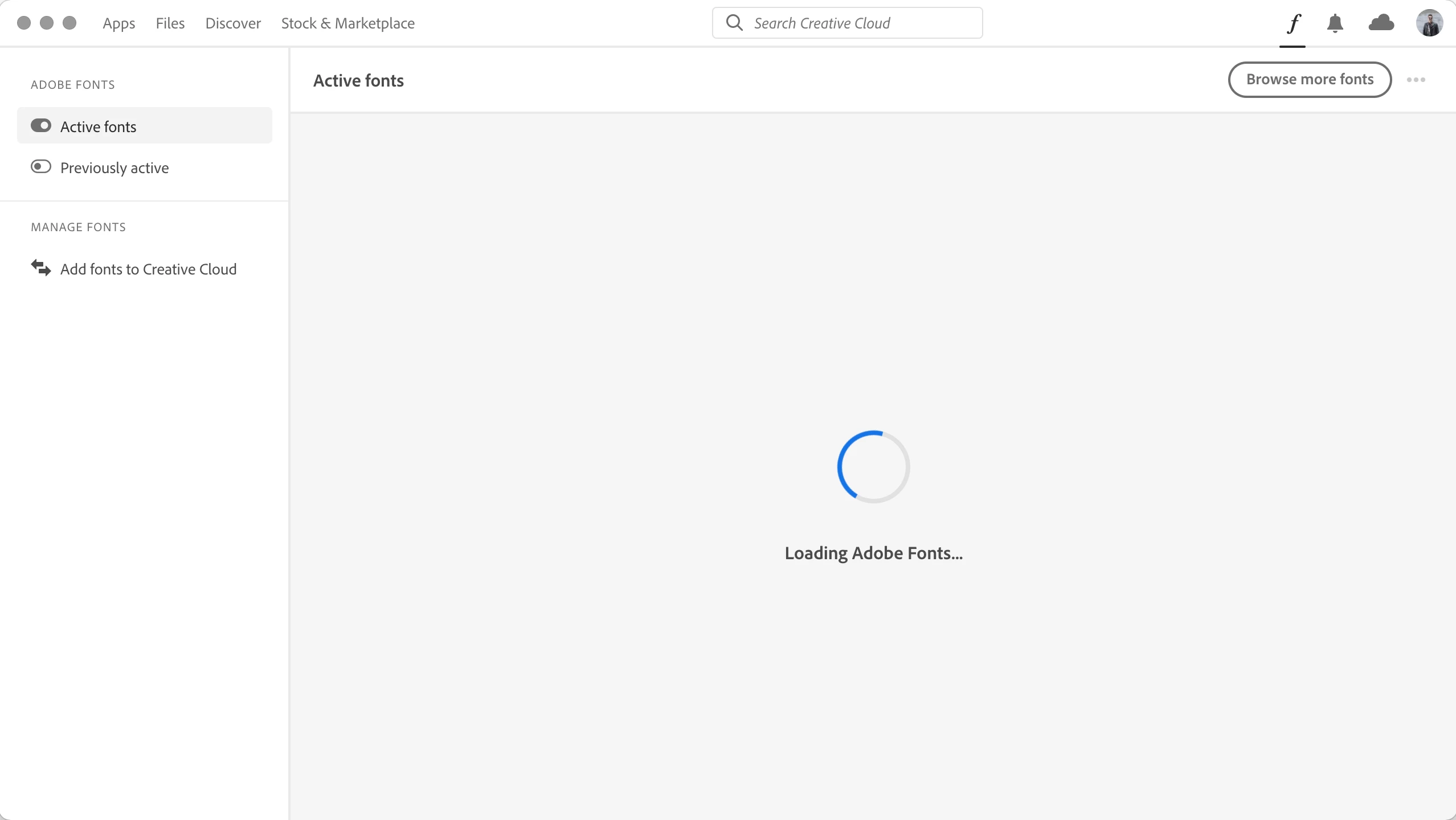Focus the Search Creative Cloud field
The image size is (1456, 820).
coord(854,23)
